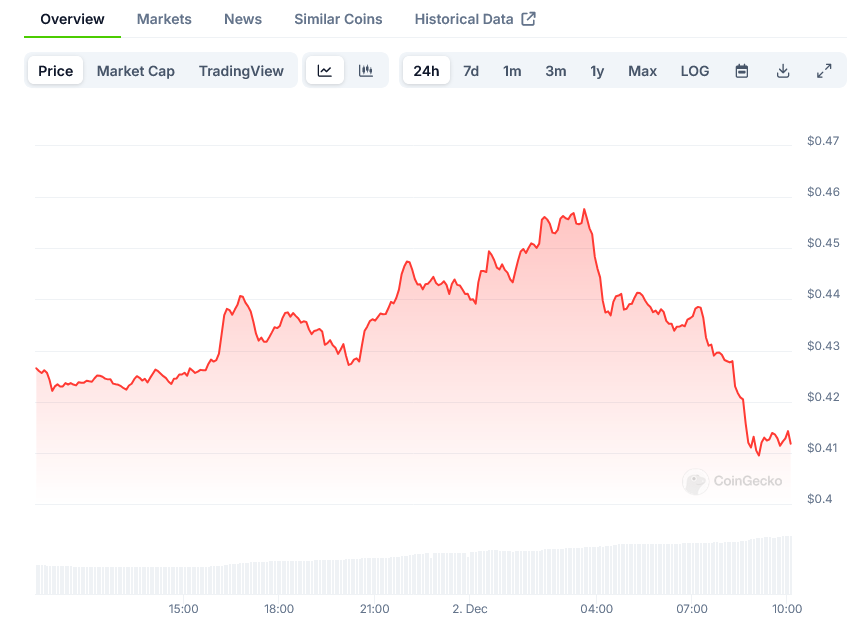Click the CoinGecko watermark logo
The height and width of the screenshot is (640, 847).
click(733, 481)
